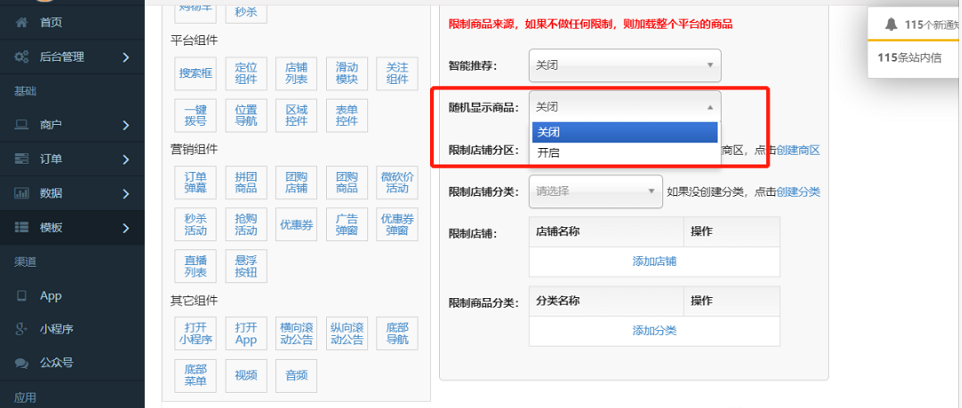Expand the 后台管理 sidebar chevron

coord(125,57)
